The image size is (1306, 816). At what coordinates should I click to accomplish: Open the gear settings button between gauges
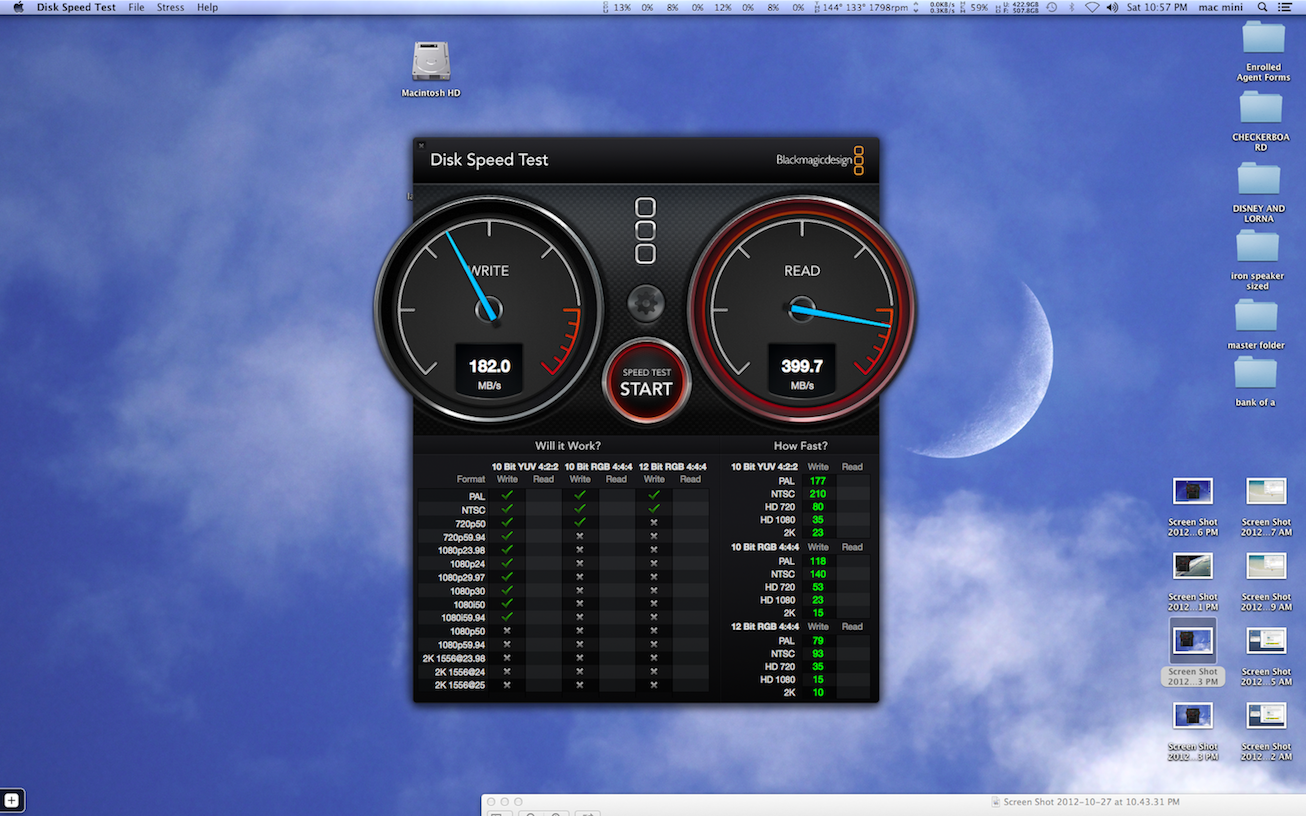(x=646, y=303)
